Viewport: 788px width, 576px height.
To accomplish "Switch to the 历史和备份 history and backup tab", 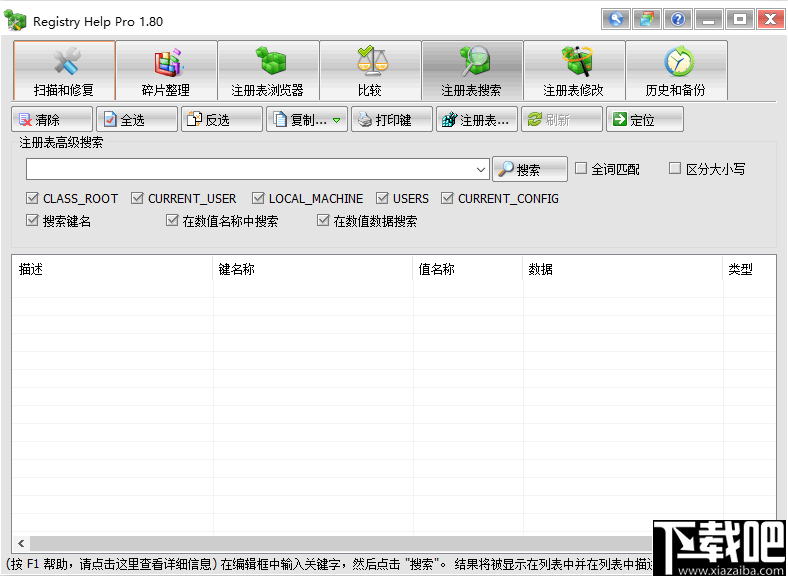I will point(676,70).
